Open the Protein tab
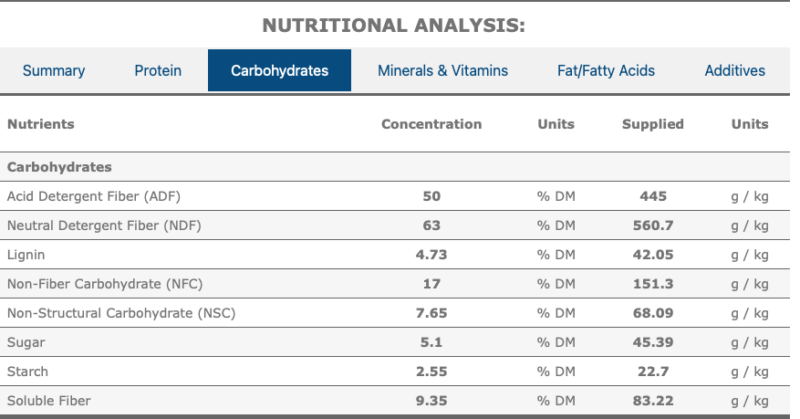Image resolution: width=800 pixels, height=419 pixels. 158,71
